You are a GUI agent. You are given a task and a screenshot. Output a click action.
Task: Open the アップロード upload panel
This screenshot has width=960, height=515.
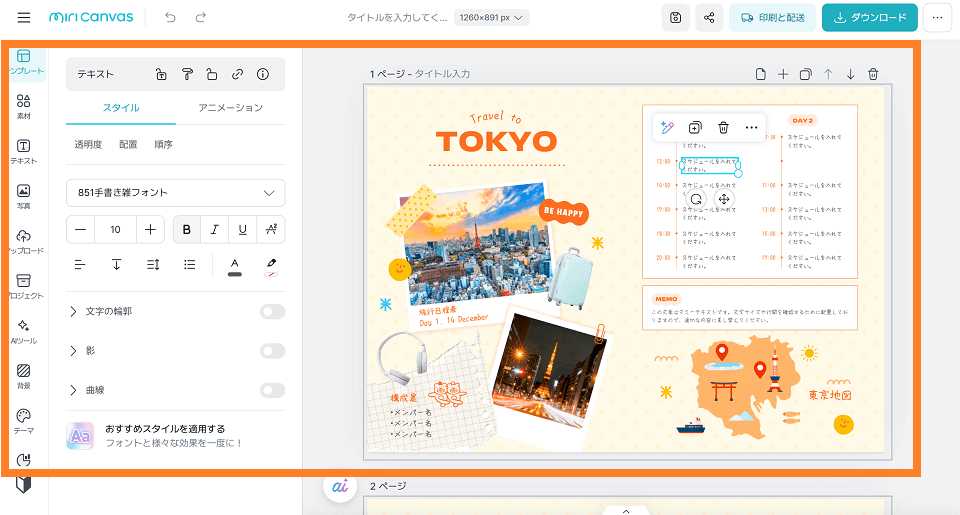tap(24, 241)
